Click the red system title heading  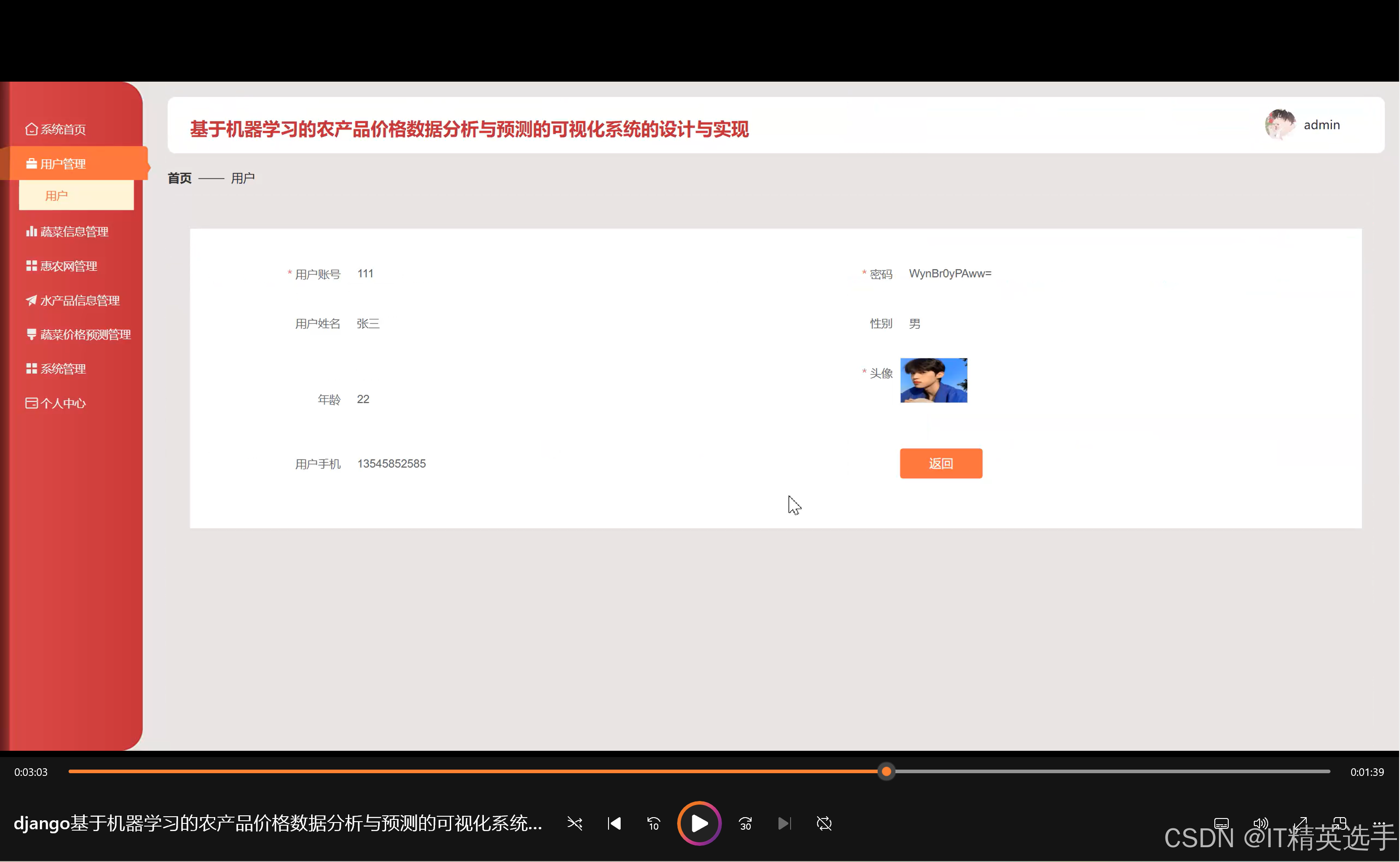pyautogui.click(x=469, y=129)
